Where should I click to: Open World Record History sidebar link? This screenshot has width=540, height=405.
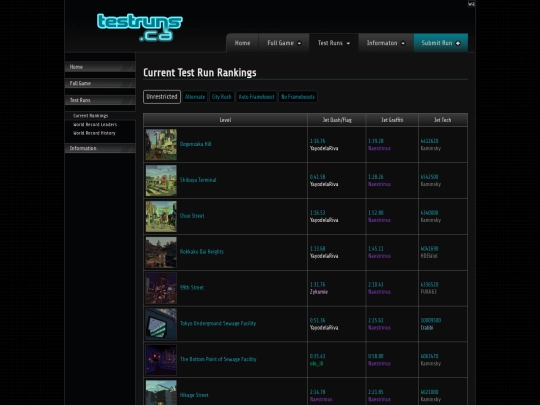(94, 133)
